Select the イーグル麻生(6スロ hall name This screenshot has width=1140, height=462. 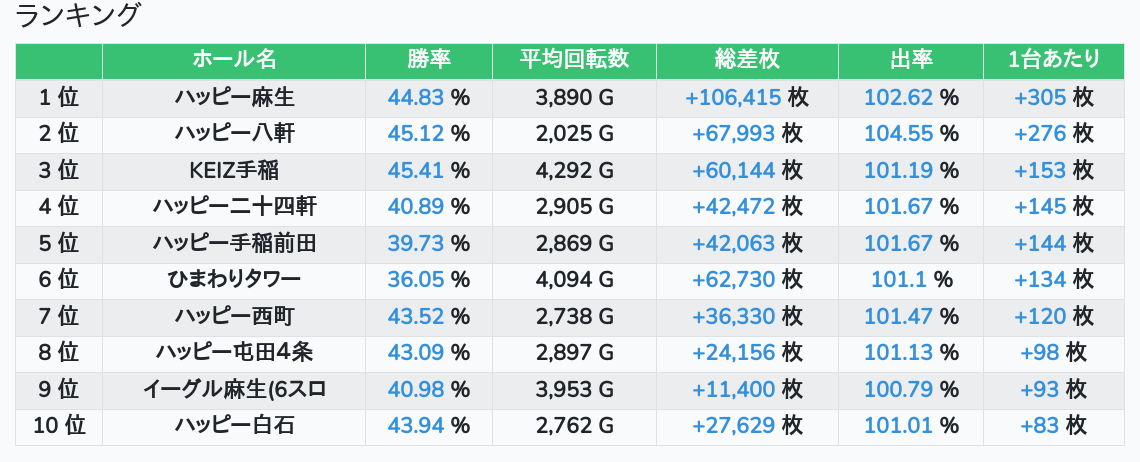click(234, 389)
